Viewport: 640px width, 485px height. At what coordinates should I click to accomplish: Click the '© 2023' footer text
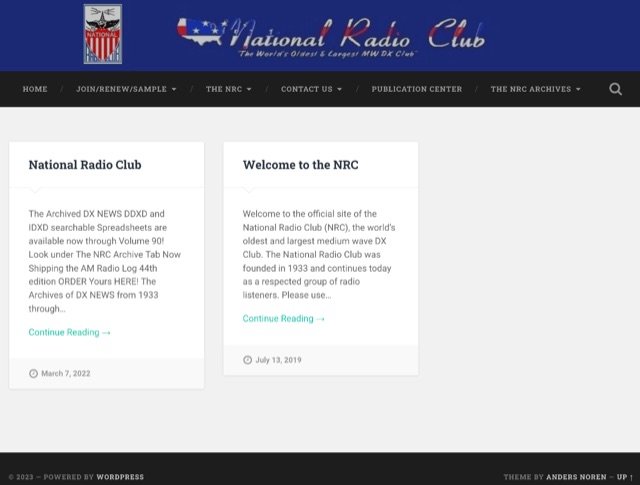[21, 477]
